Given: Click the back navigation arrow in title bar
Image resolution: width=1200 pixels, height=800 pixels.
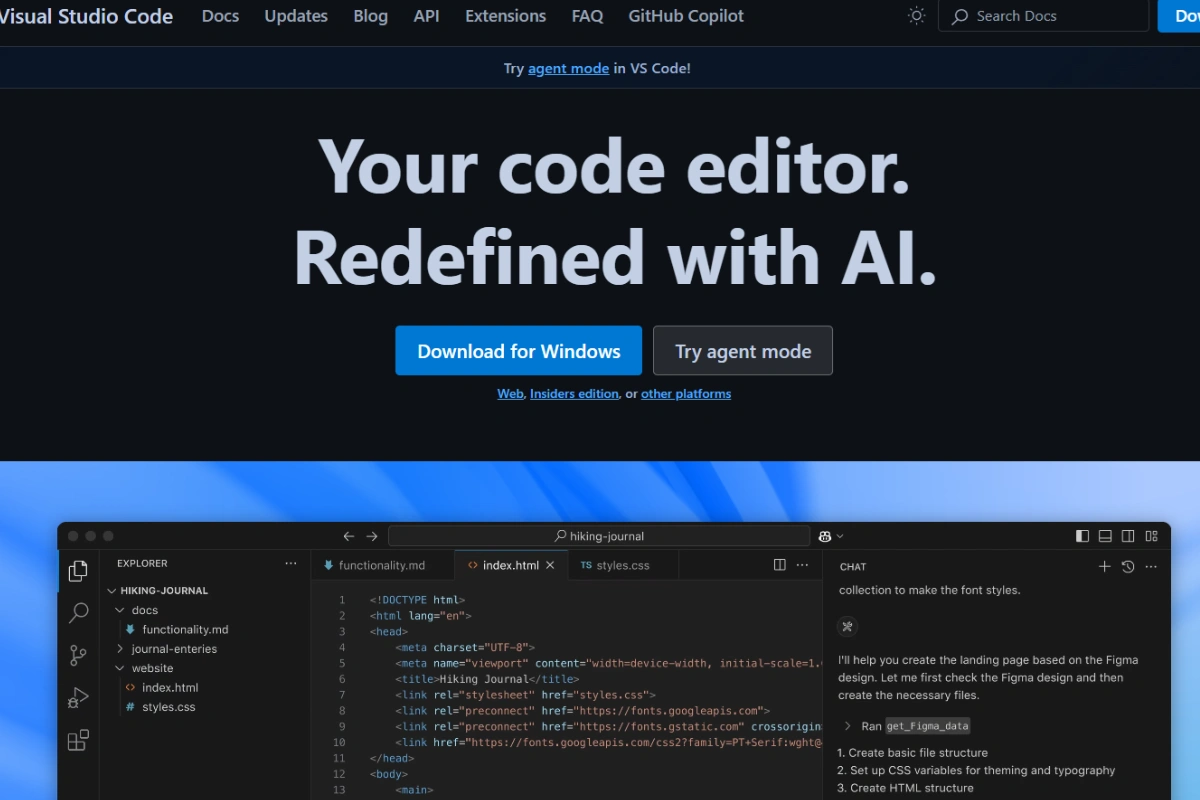Looking at the screenshot, I should click(349, 536).
